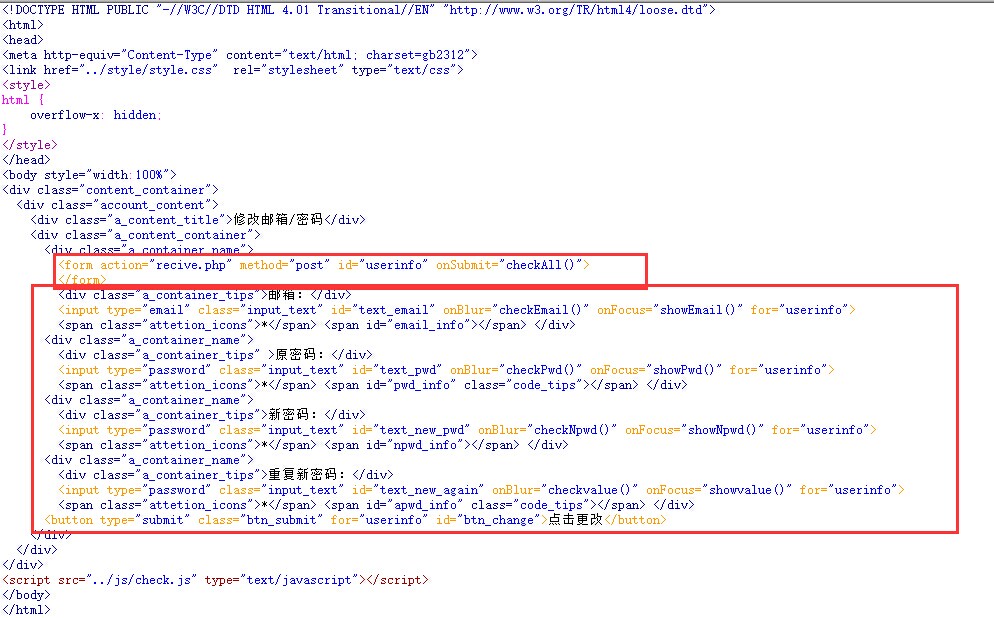Click the script src="../js/check.js" line
The image size is (994, 618).
tap(215, 580)
